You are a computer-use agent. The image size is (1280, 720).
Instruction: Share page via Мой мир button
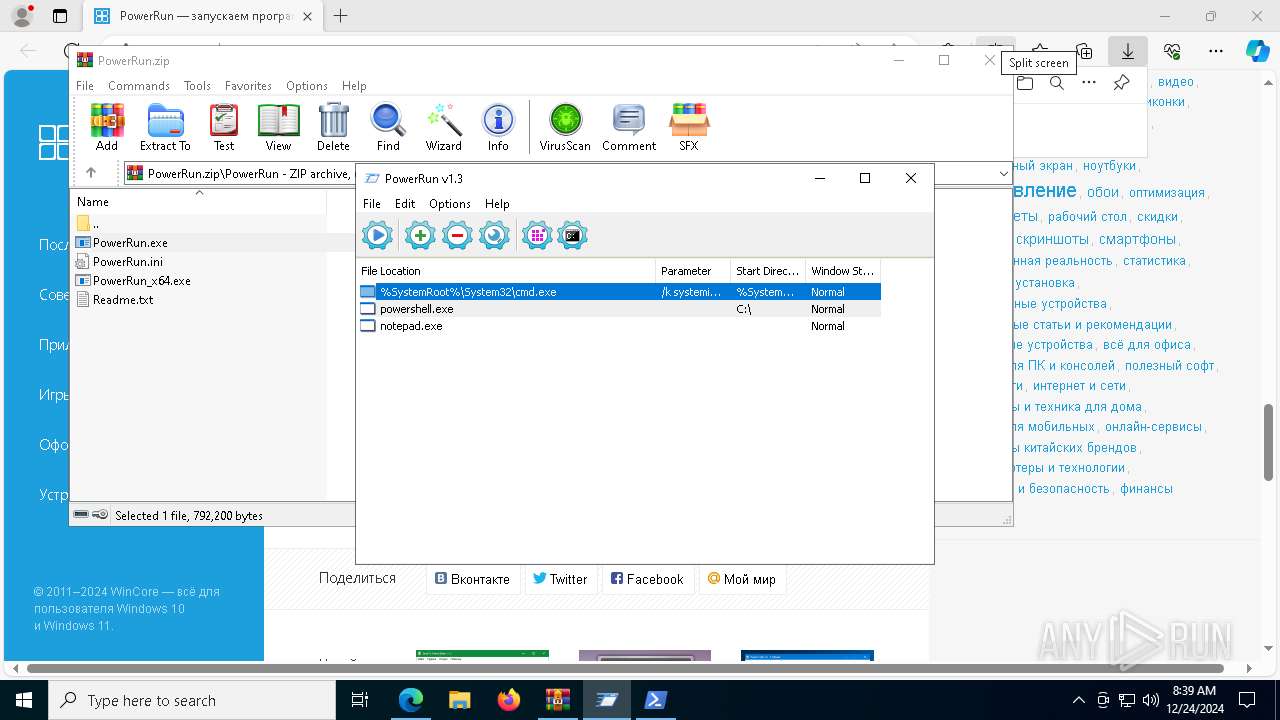(x=742, y=579)
